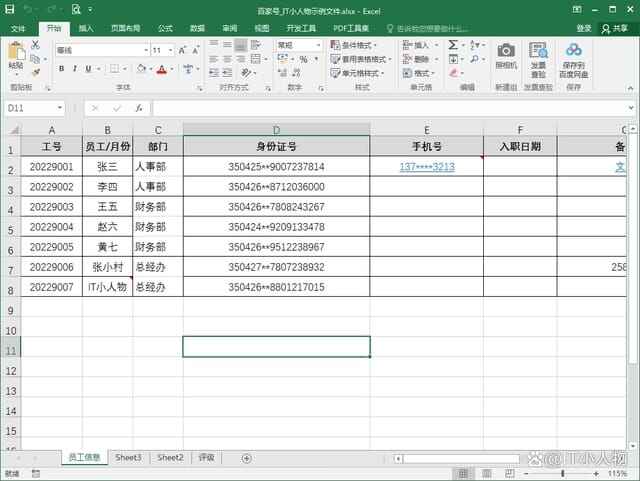Click the Clear eraser icon
This screenshot has height=481, width=640.
tap(453, 73)
